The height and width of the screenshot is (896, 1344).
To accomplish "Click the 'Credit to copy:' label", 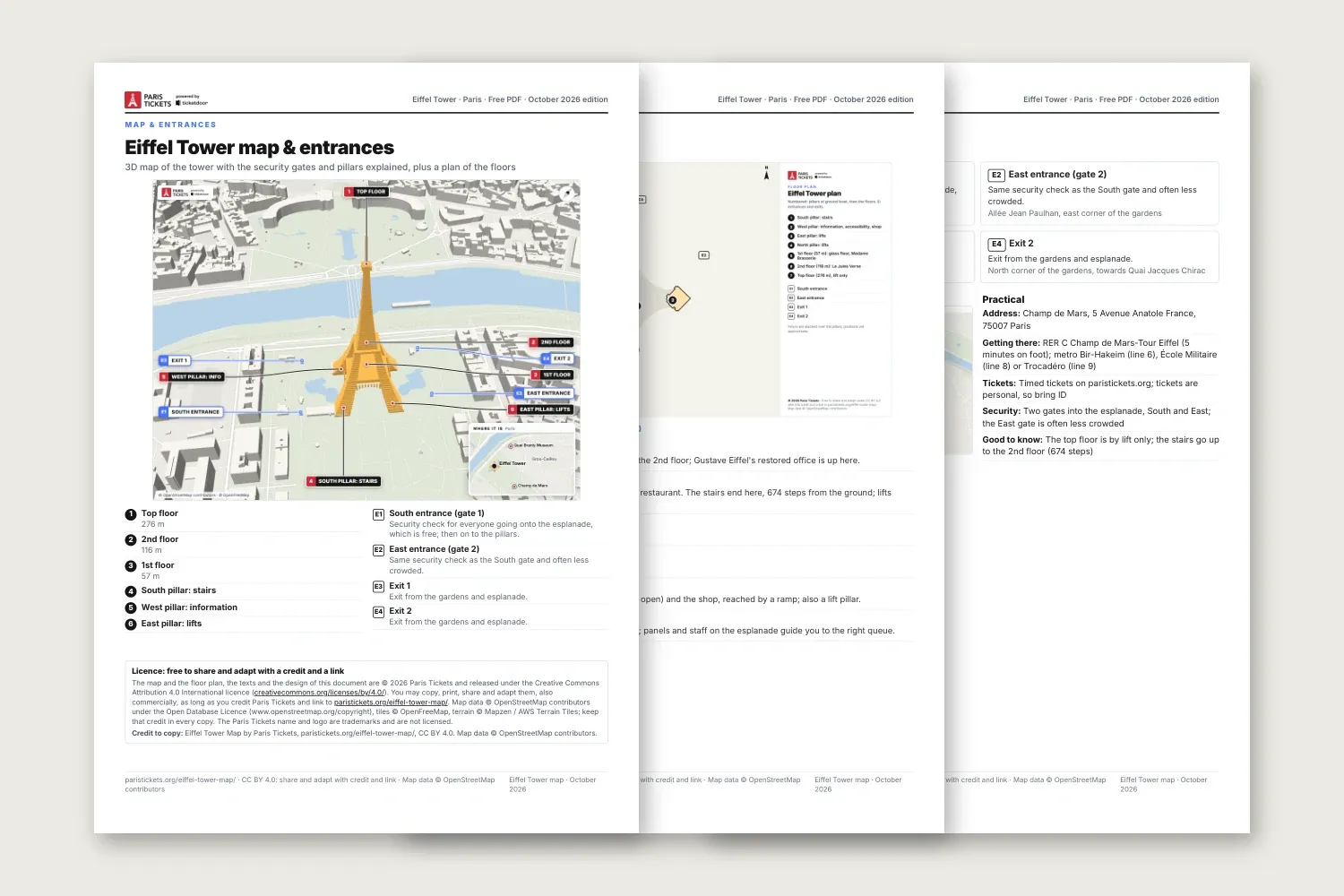I will click(x=157, y=734).
